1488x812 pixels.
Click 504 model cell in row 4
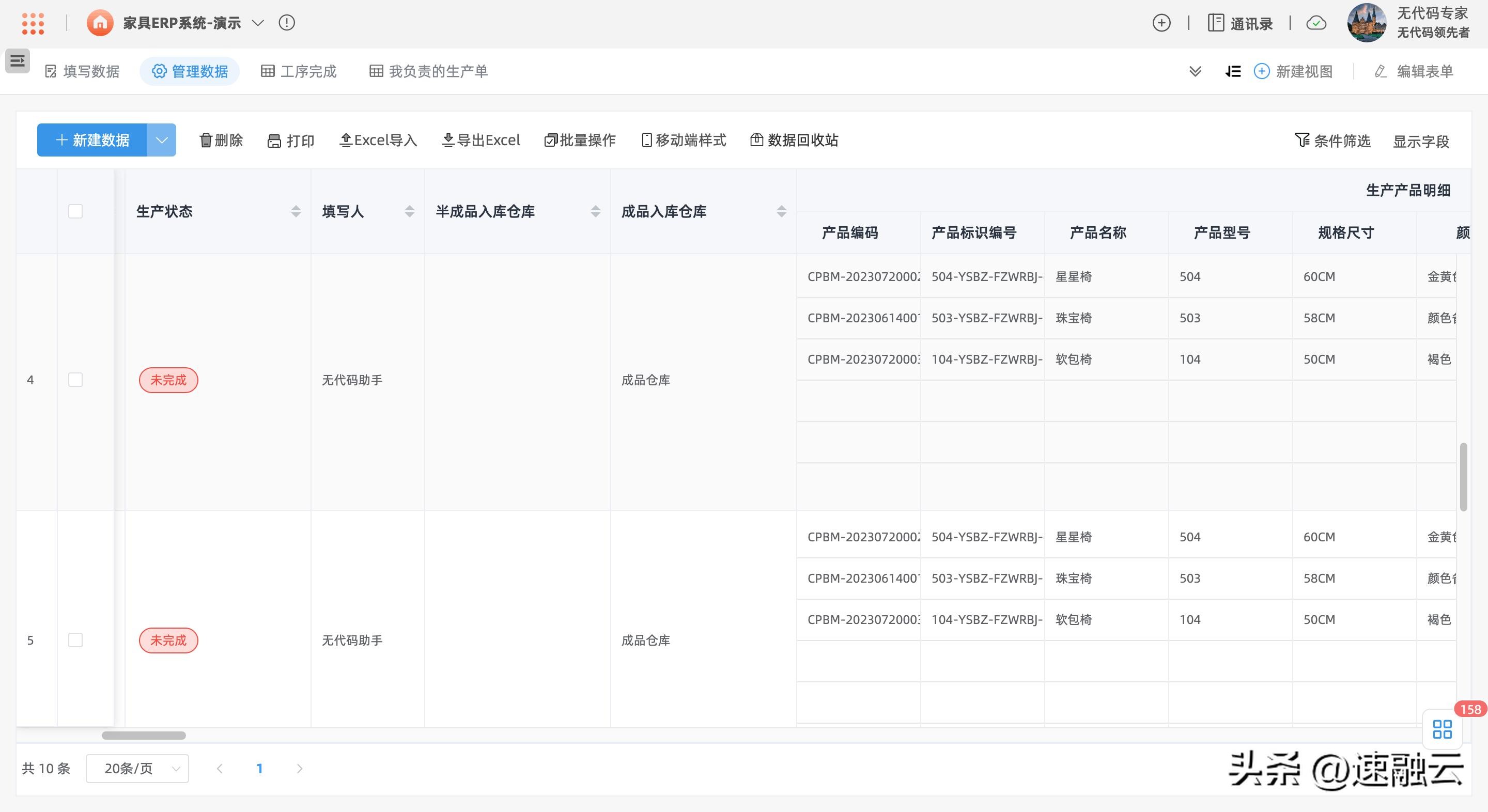pos(1190,277)
